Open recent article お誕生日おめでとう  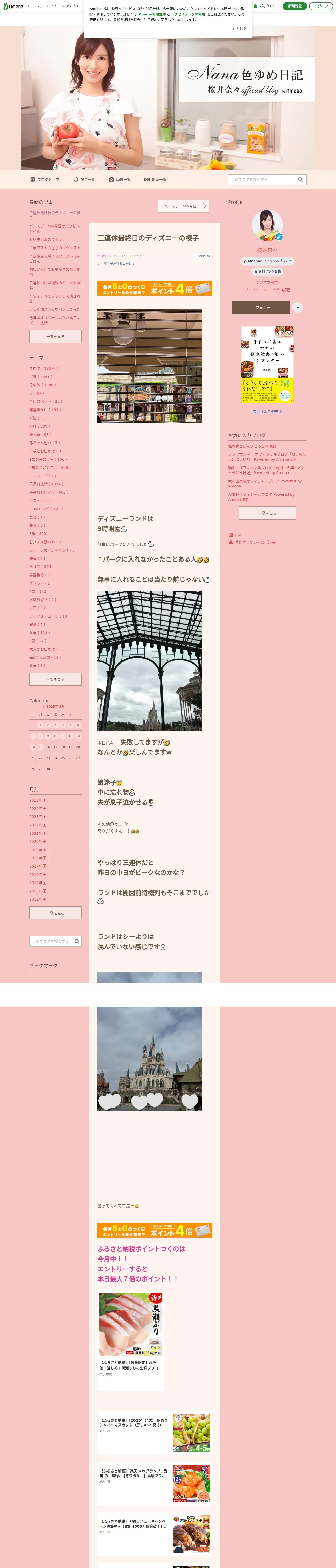pos(46,239)
